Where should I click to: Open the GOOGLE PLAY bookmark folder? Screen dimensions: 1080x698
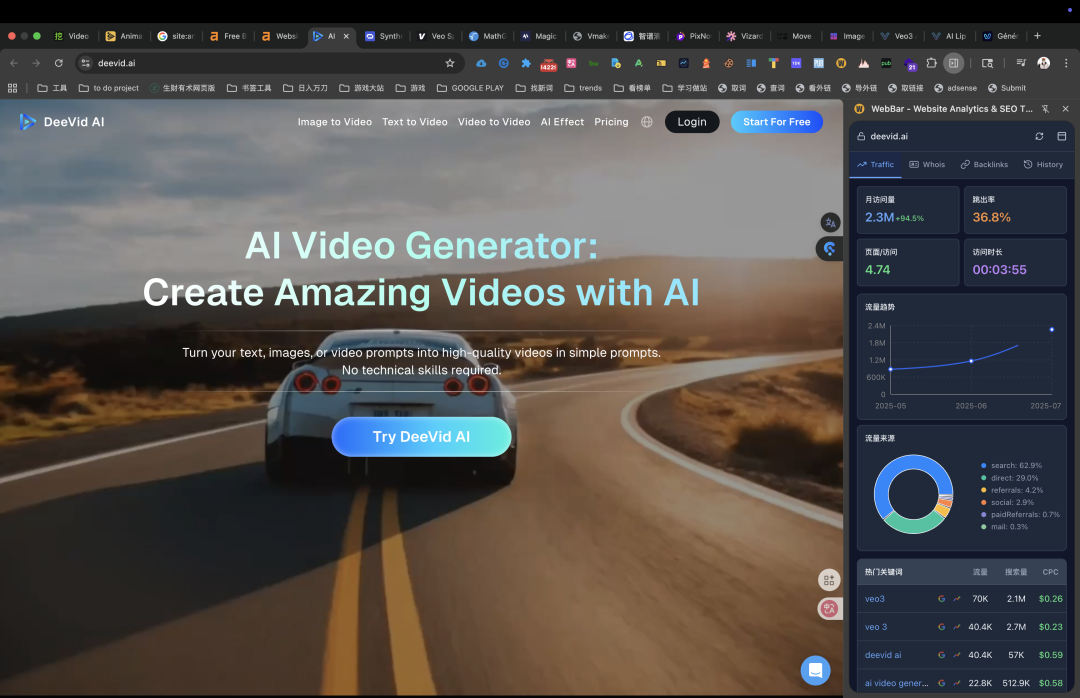tap(470, 88)
